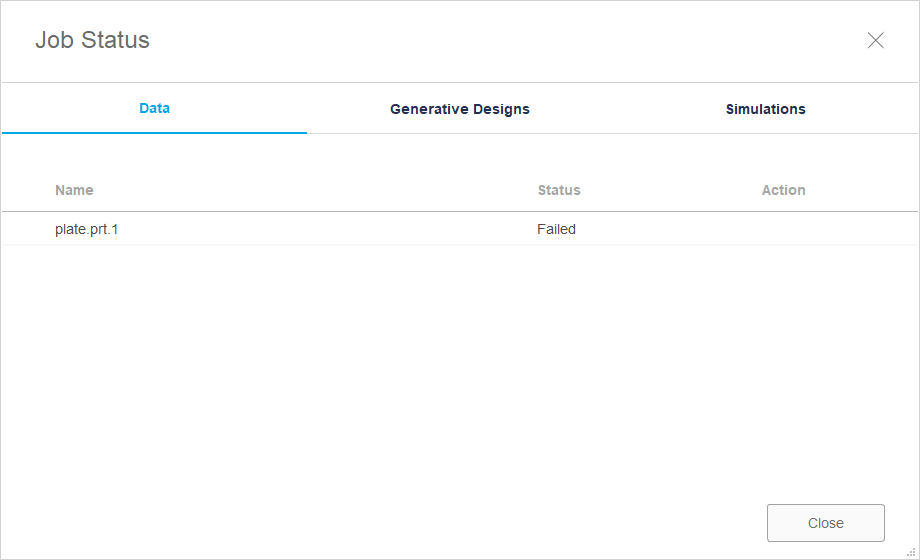Click the blue underline beneath the Data tab
This screenshot has width=920, height=560.
coord(154,132)
